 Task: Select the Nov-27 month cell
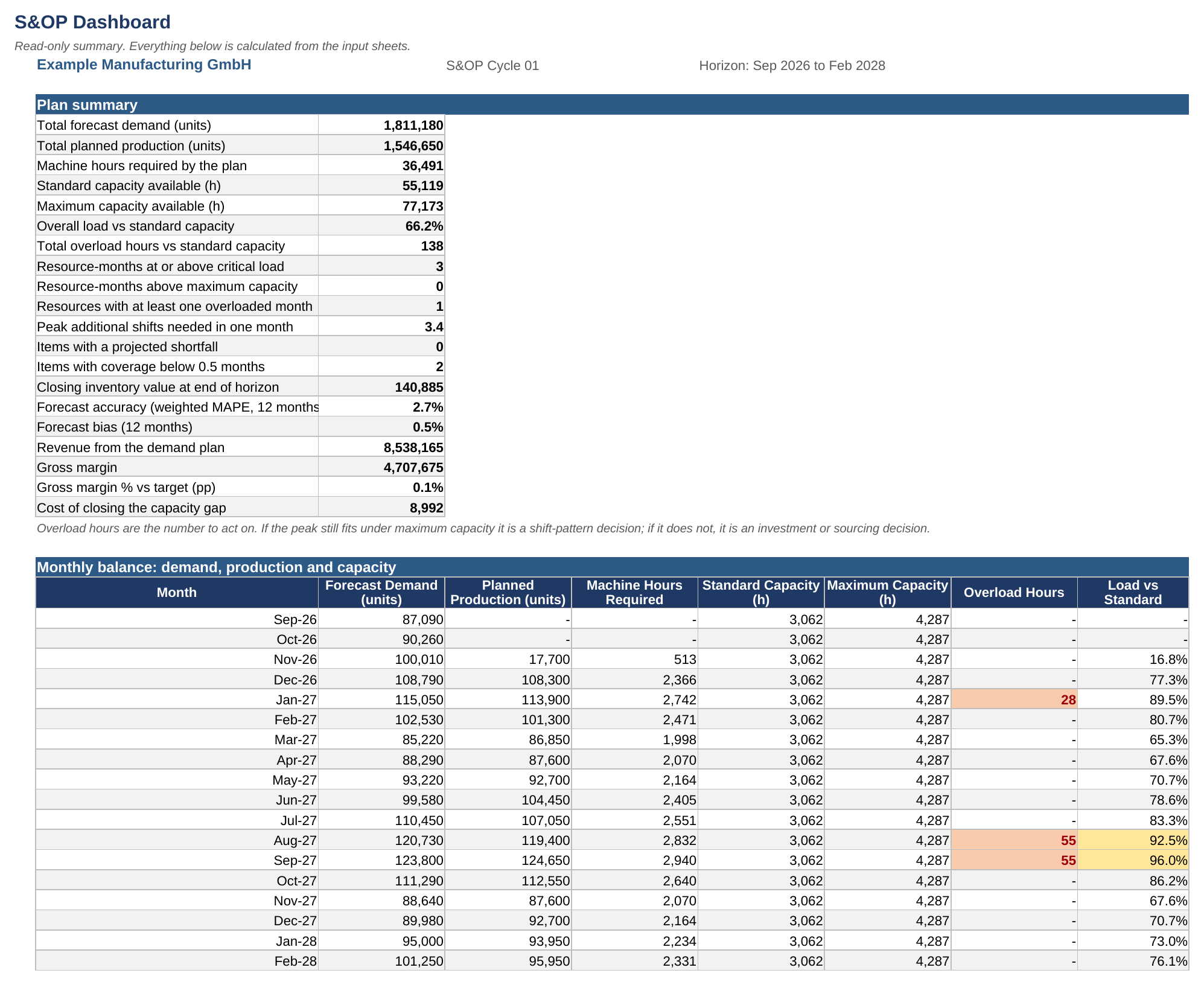177,901
